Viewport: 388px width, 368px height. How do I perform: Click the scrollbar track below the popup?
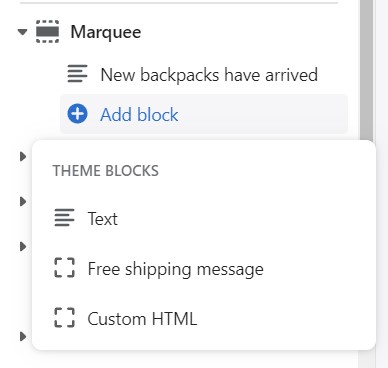(x=366, y=359)
